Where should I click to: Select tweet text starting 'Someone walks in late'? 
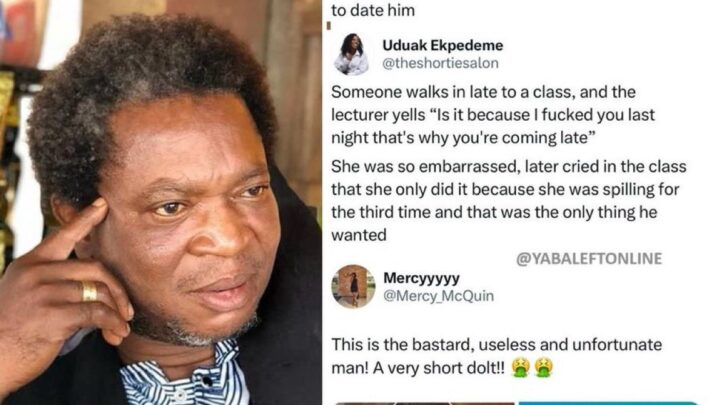tap(493, 115)
